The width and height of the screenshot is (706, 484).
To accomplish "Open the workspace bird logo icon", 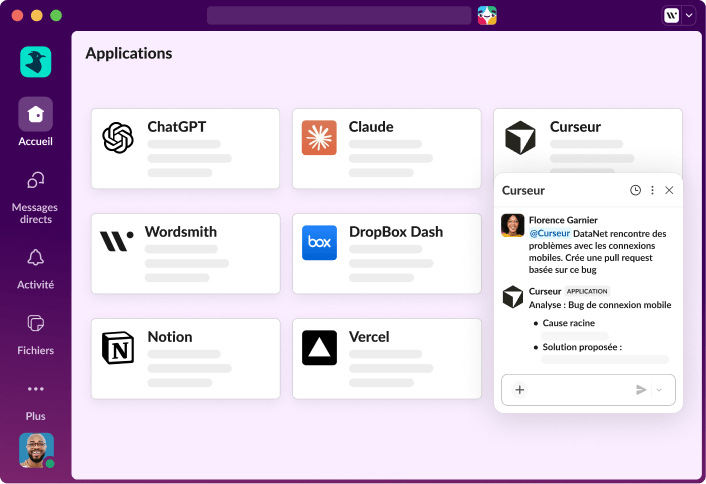I will pos(36,62).
